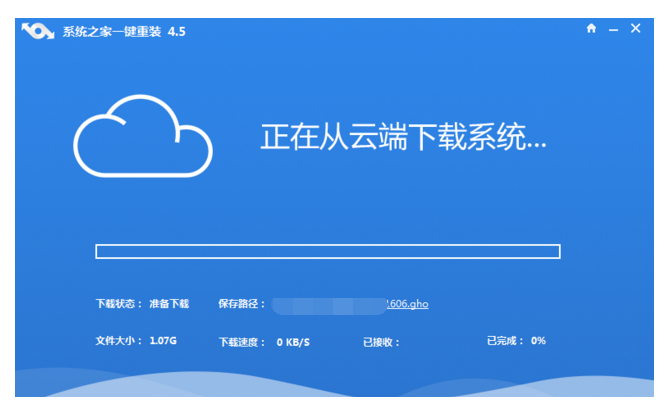
Task: Click the 系统之家一键重装 4.5 title text
Action: (x=123, y=31)
